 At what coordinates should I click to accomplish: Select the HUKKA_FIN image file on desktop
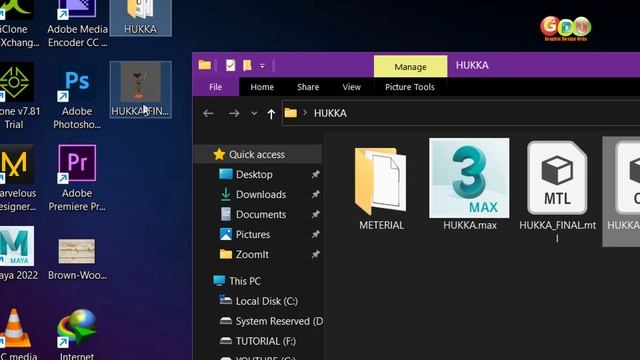[x=140, y=89]
